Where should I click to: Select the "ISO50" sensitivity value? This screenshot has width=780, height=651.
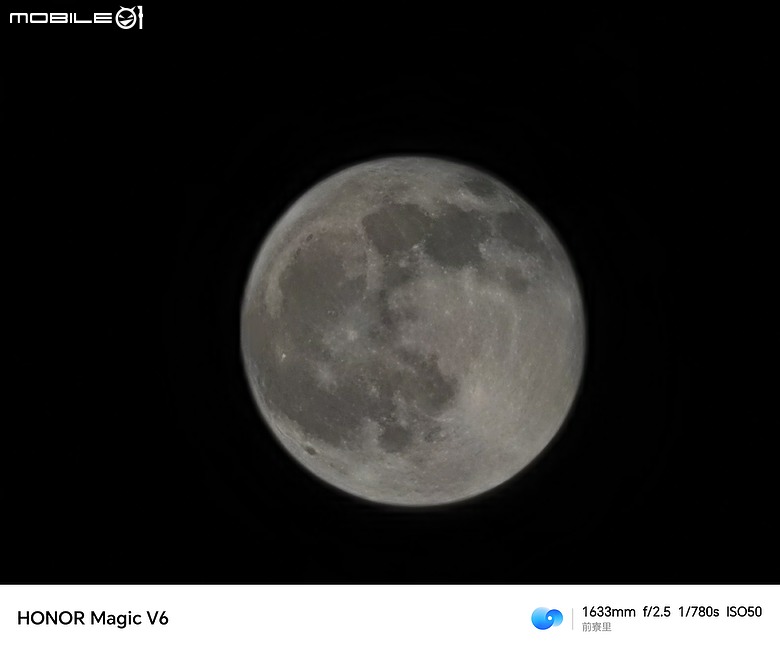pos(744,612)
